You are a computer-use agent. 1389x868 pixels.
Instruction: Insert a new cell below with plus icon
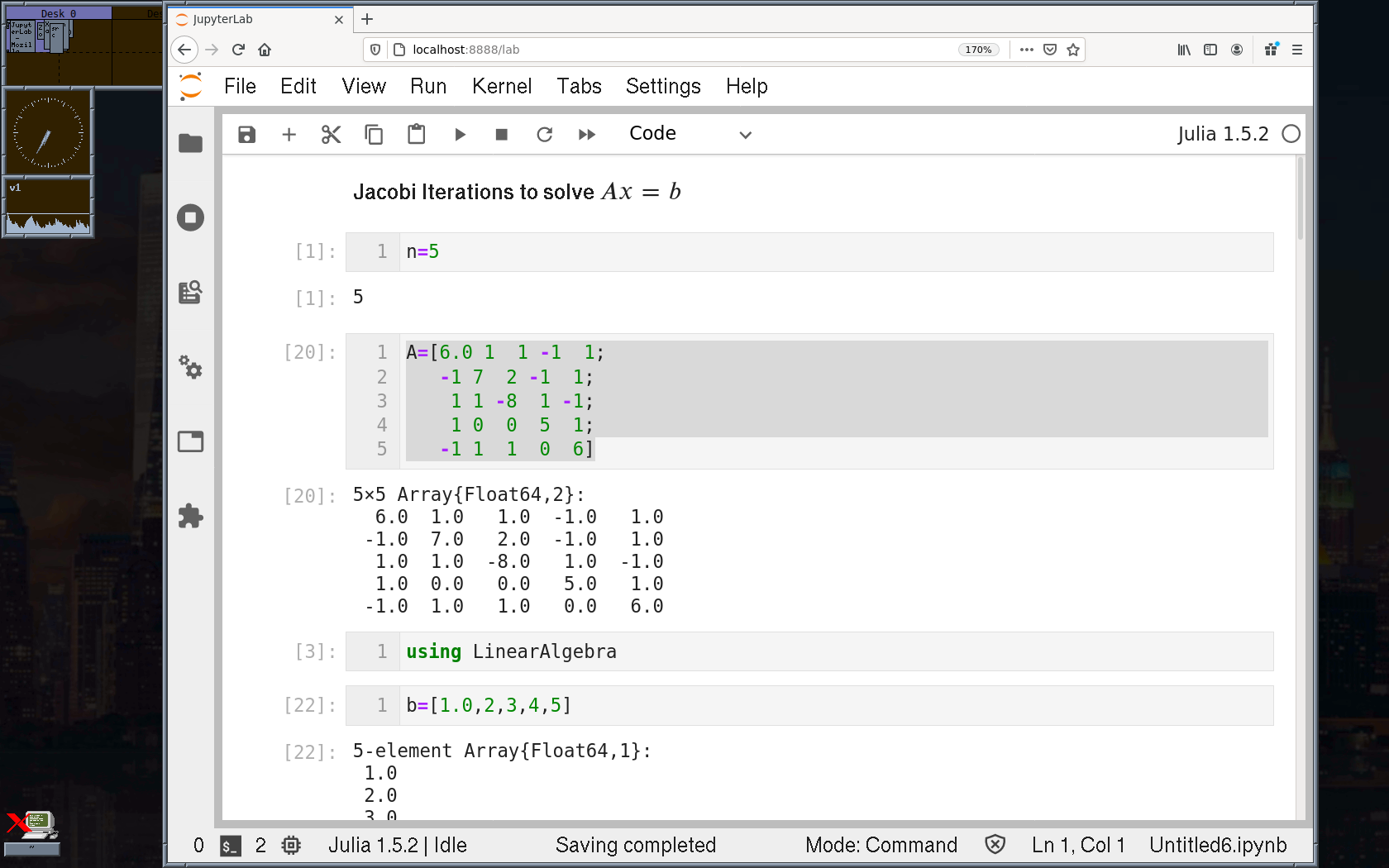tap(289, 134)
